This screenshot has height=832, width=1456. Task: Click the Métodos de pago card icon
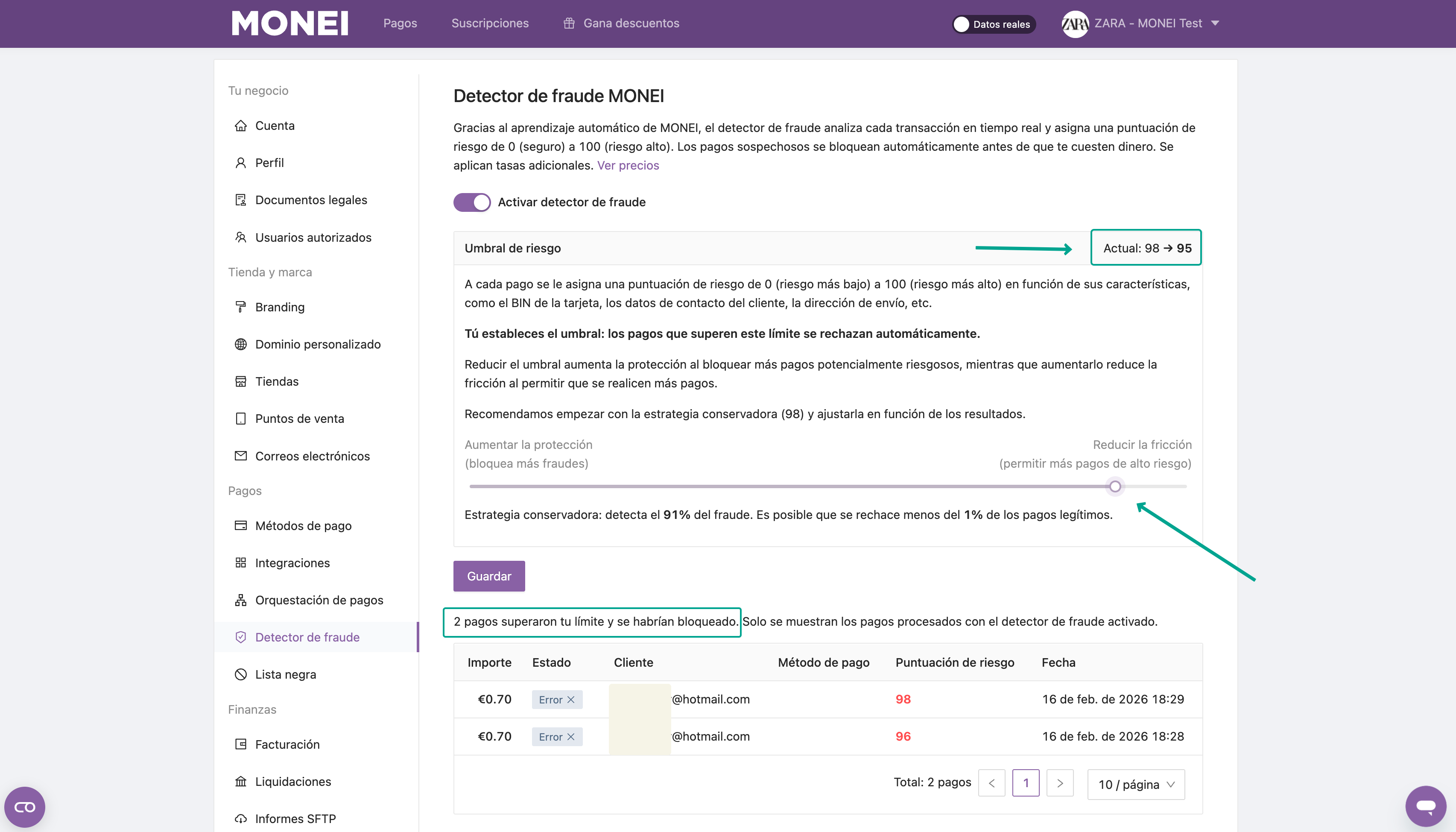240,526
